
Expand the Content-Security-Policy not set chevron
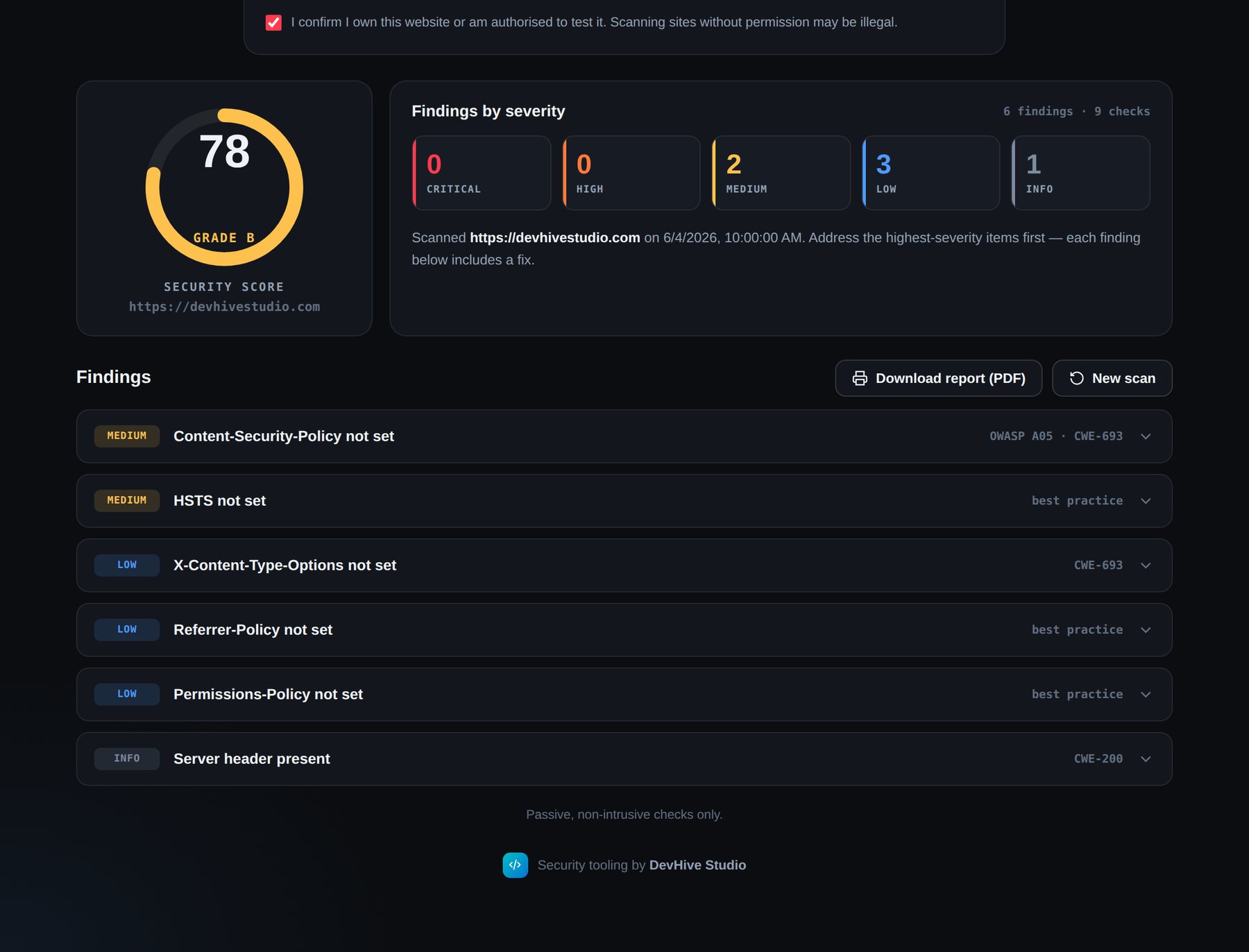1146,436
